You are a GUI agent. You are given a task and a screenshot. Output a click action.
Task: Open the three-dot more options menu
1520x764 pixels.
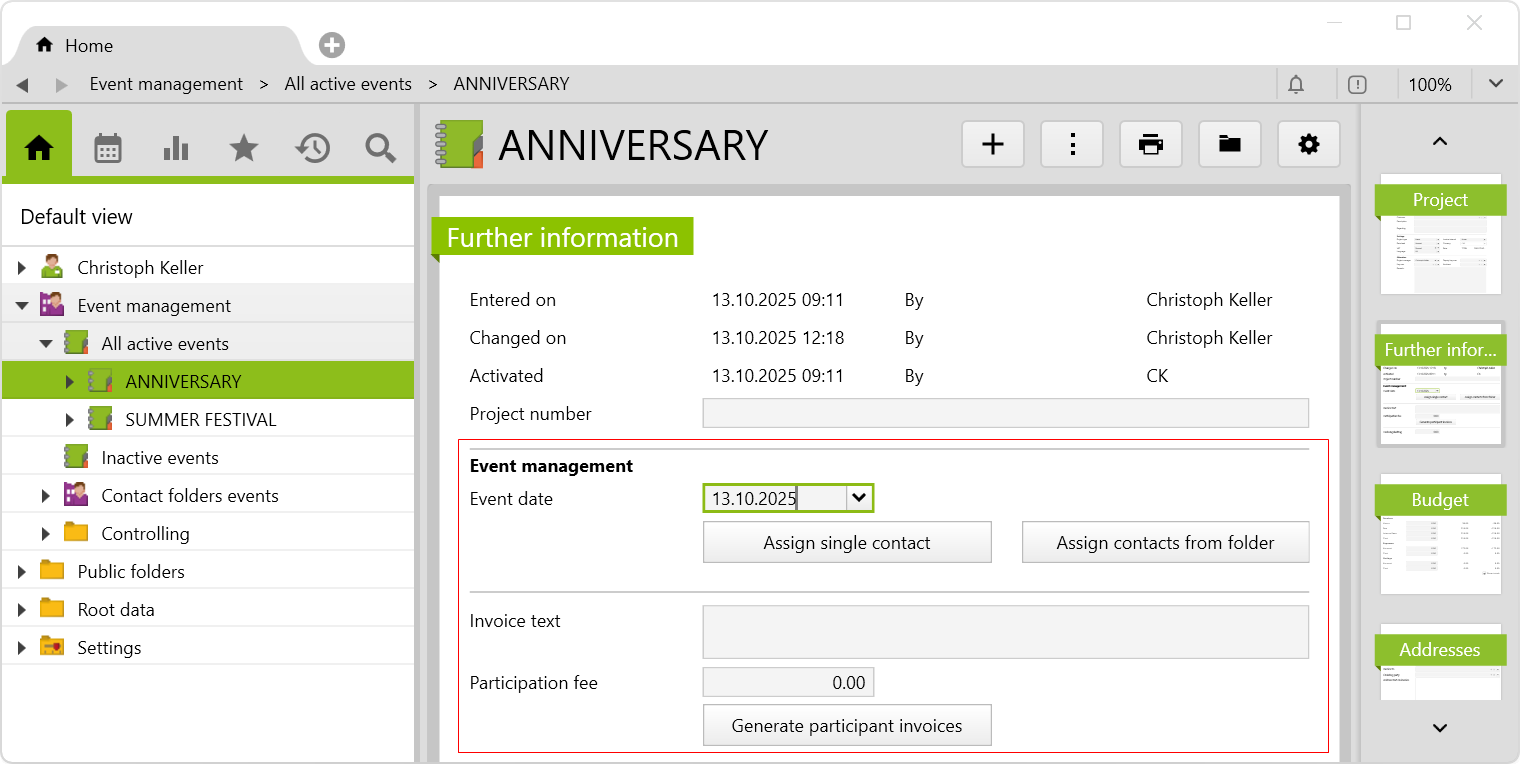click(1072, 145)
